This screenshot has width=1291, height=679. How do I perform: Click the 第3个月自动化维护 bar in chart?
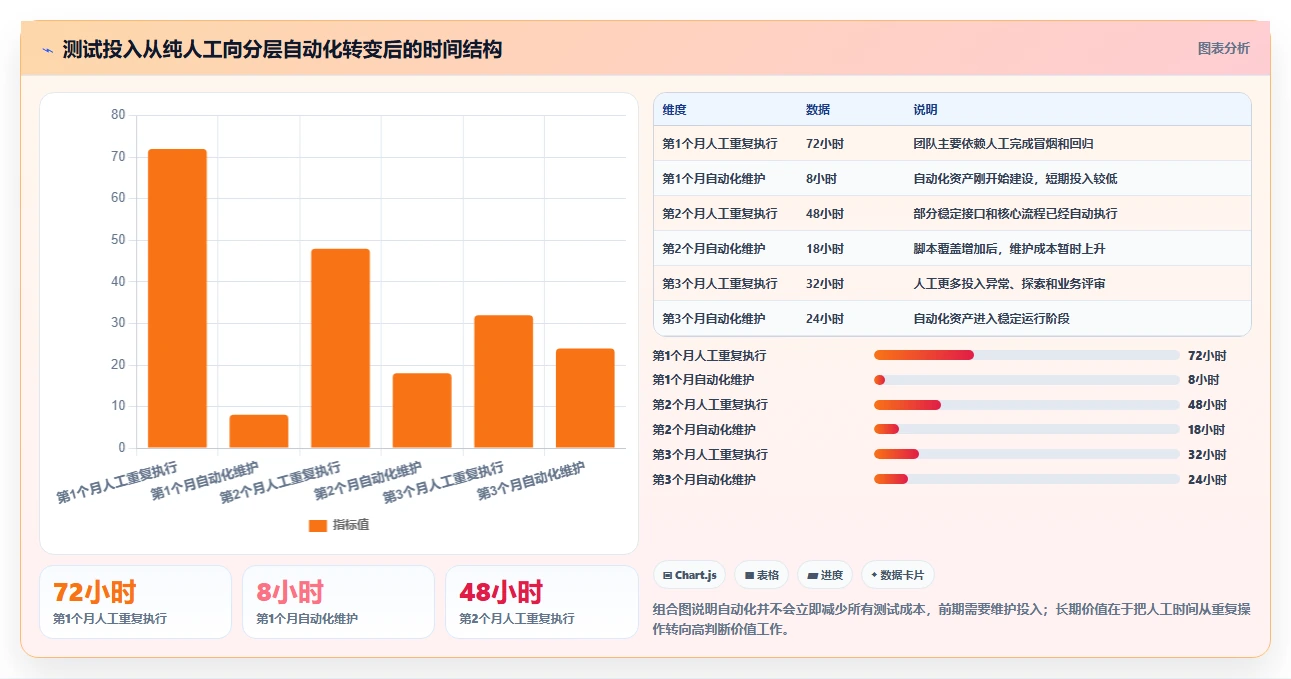point(585,398)
